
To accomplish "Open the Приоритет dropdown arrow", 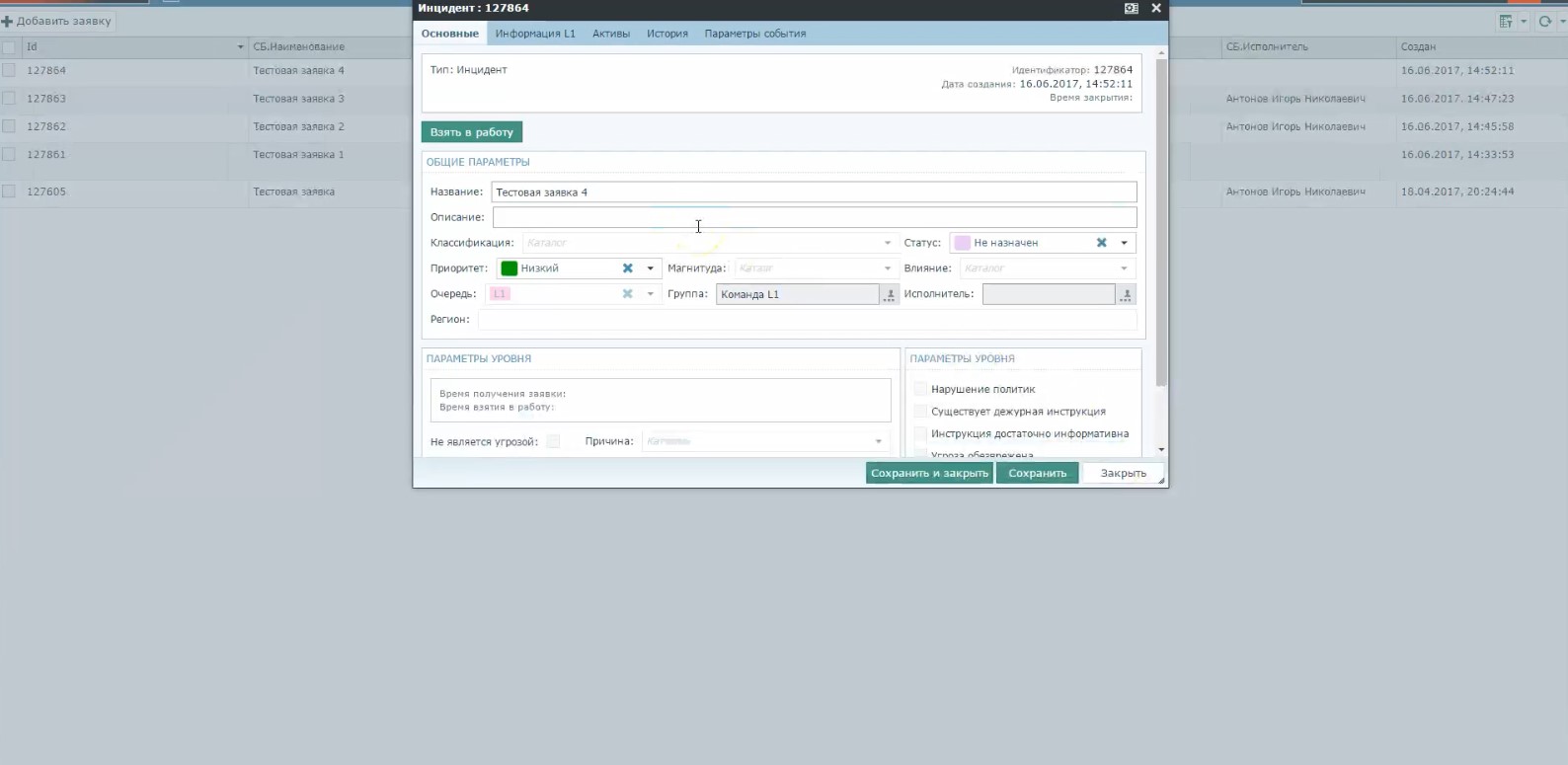I will [x=650, y=268].
